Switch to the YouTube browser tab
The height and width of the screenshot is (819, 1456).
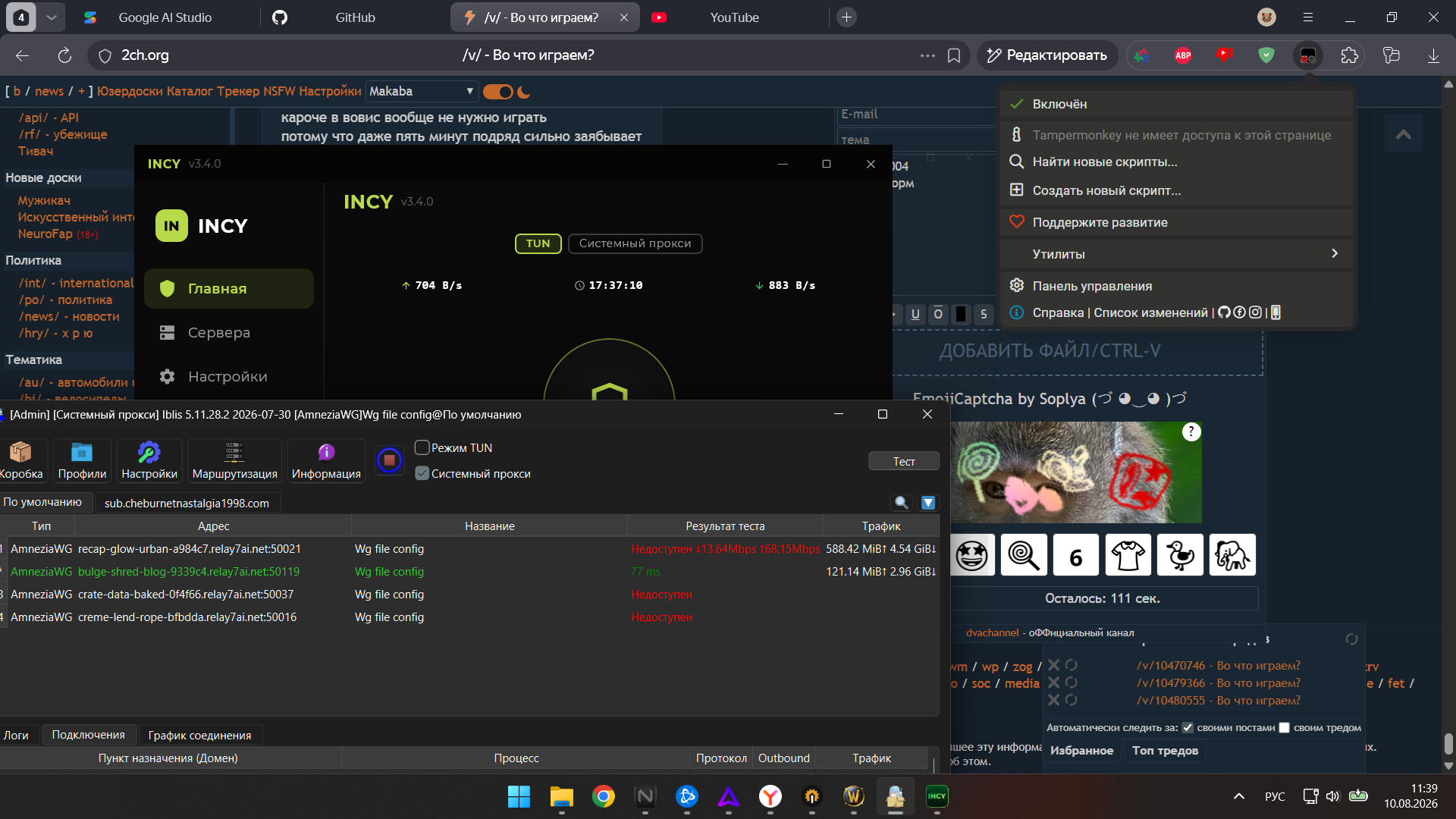pos(734,17)
